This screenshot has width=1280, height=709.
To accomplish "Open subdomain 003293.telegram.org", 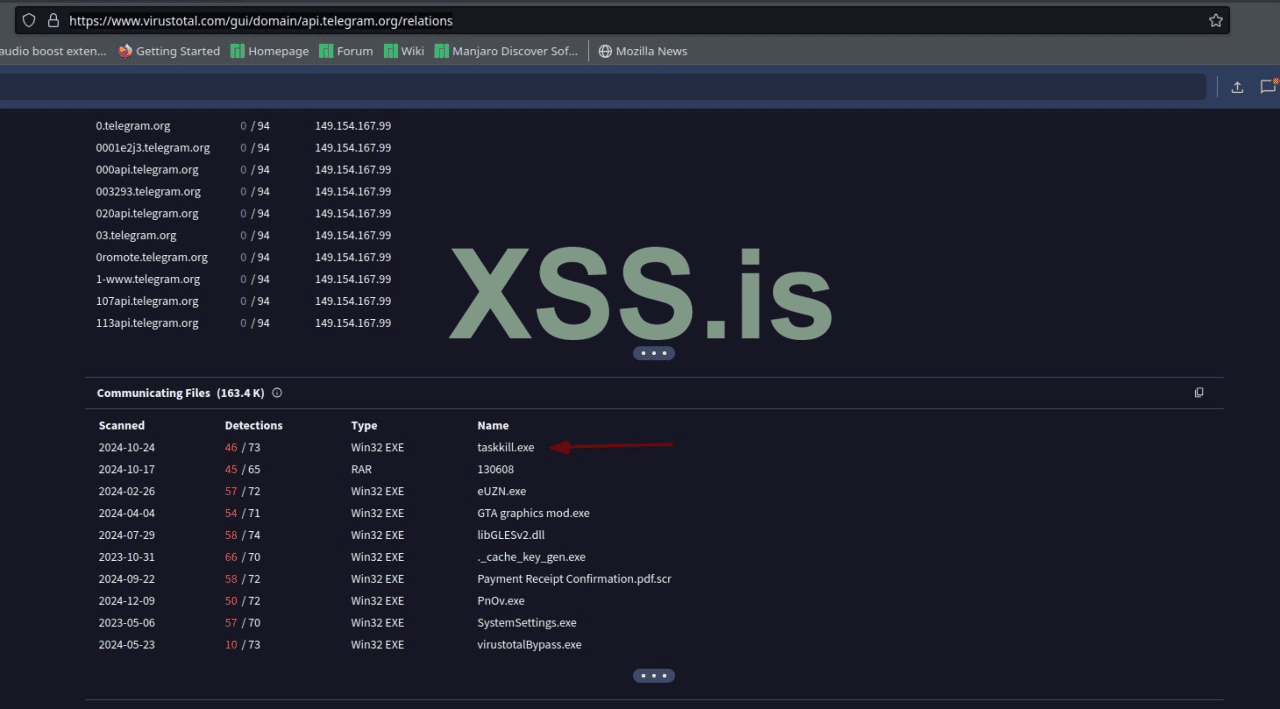I will point(148,192).
